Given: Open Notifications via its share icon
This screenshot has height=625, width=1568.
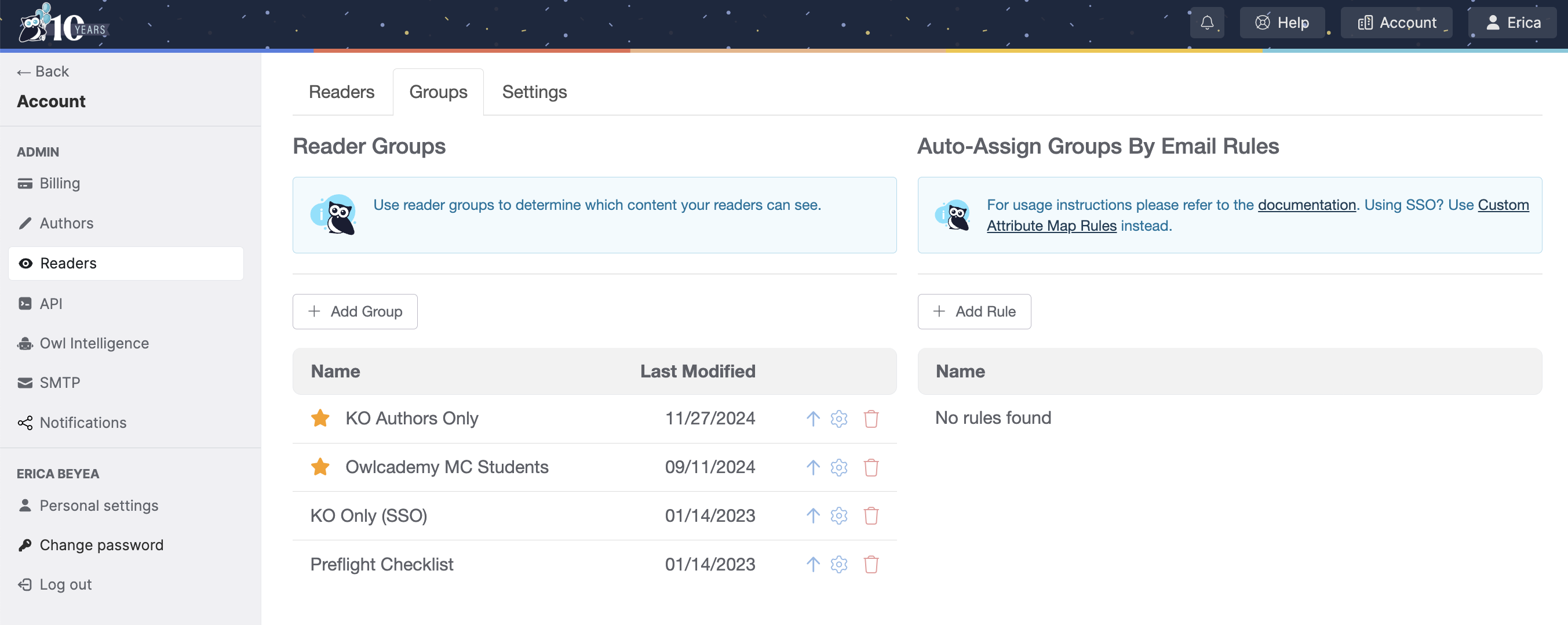Looking at the screenshot, I should pyautogui.click(x=24, y=422).
